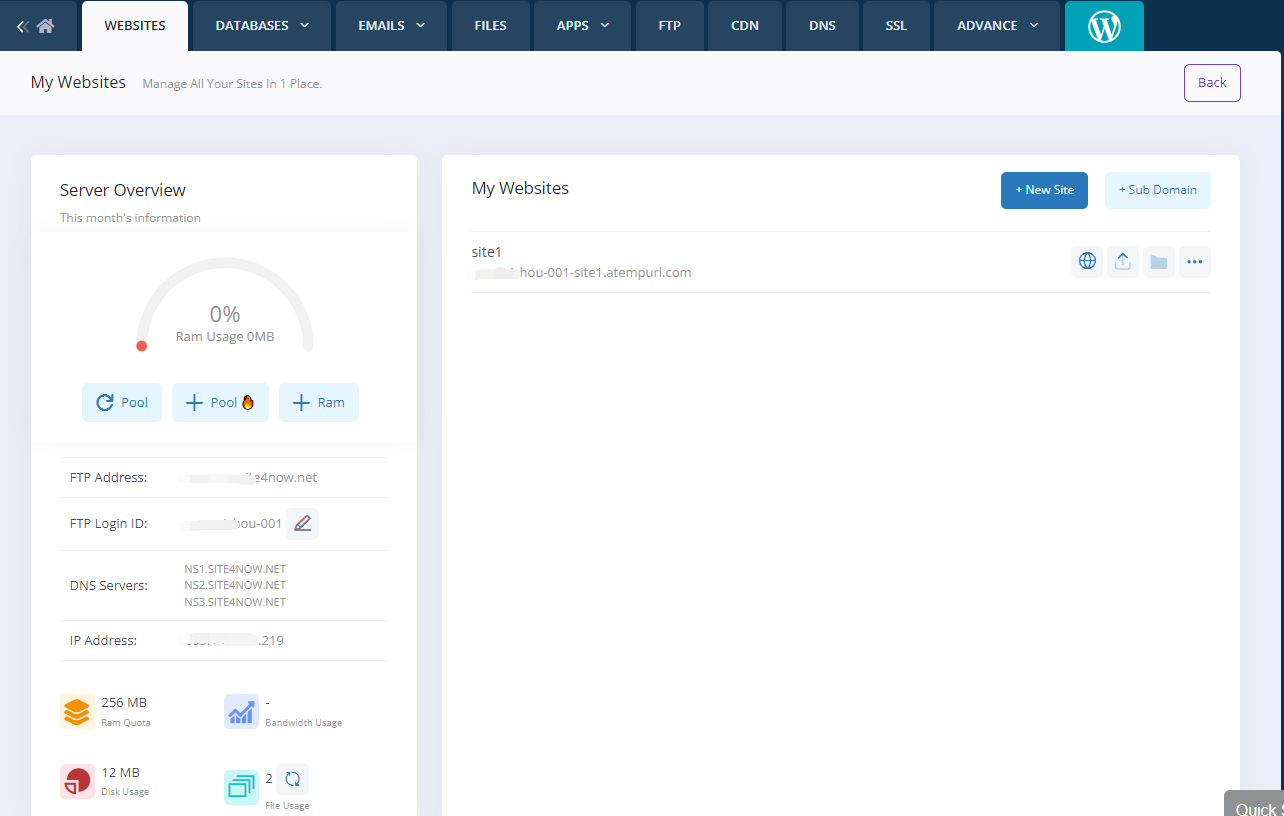Expand the Emails dropdown menu

coord(391,26)
